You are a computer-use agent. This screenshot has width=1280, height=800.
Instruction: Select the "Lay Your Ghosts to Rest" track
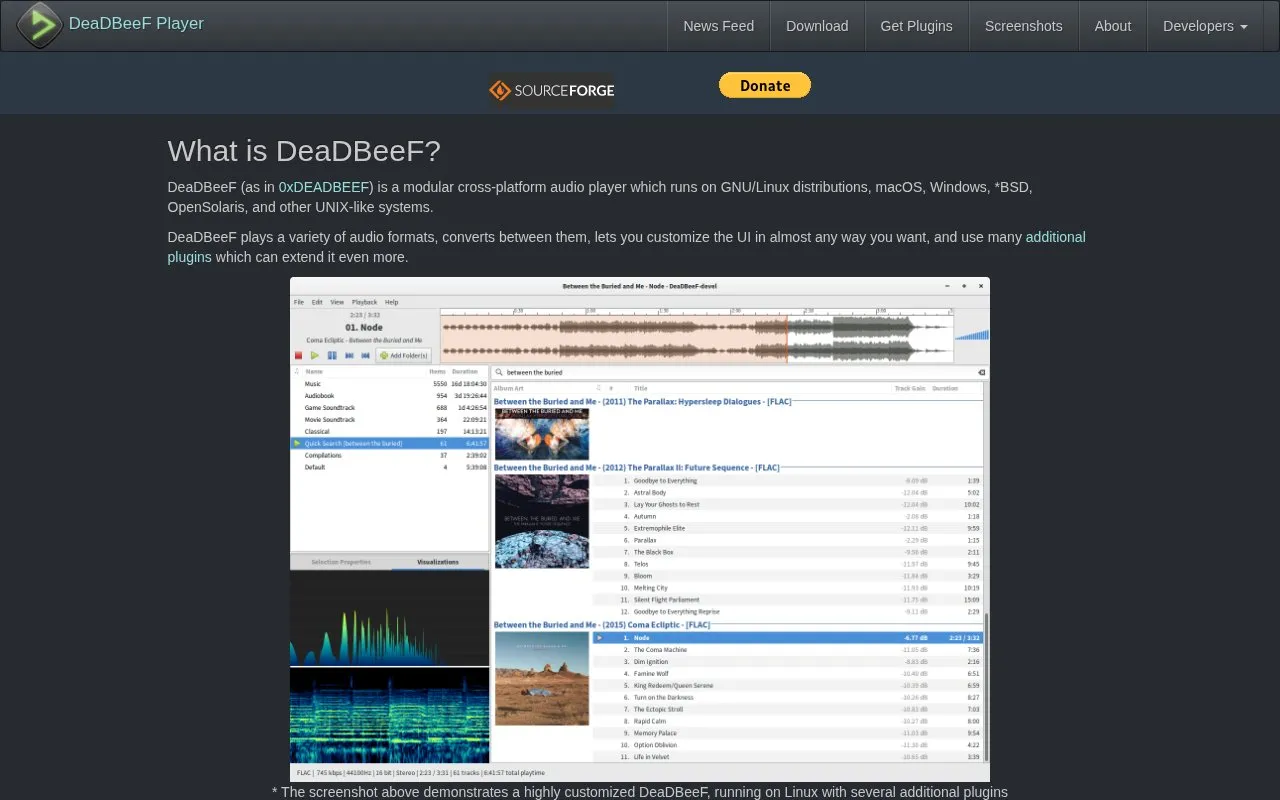tap(788, 505)
